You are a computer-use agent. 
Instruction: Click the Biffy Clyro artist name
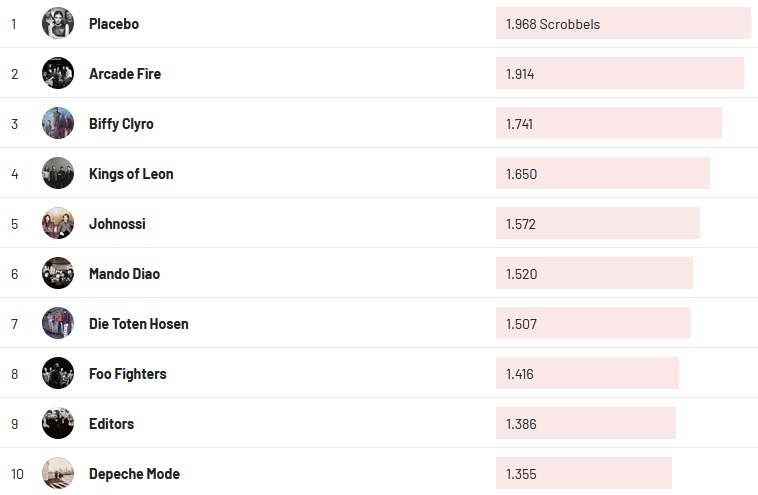pos(121,123)
